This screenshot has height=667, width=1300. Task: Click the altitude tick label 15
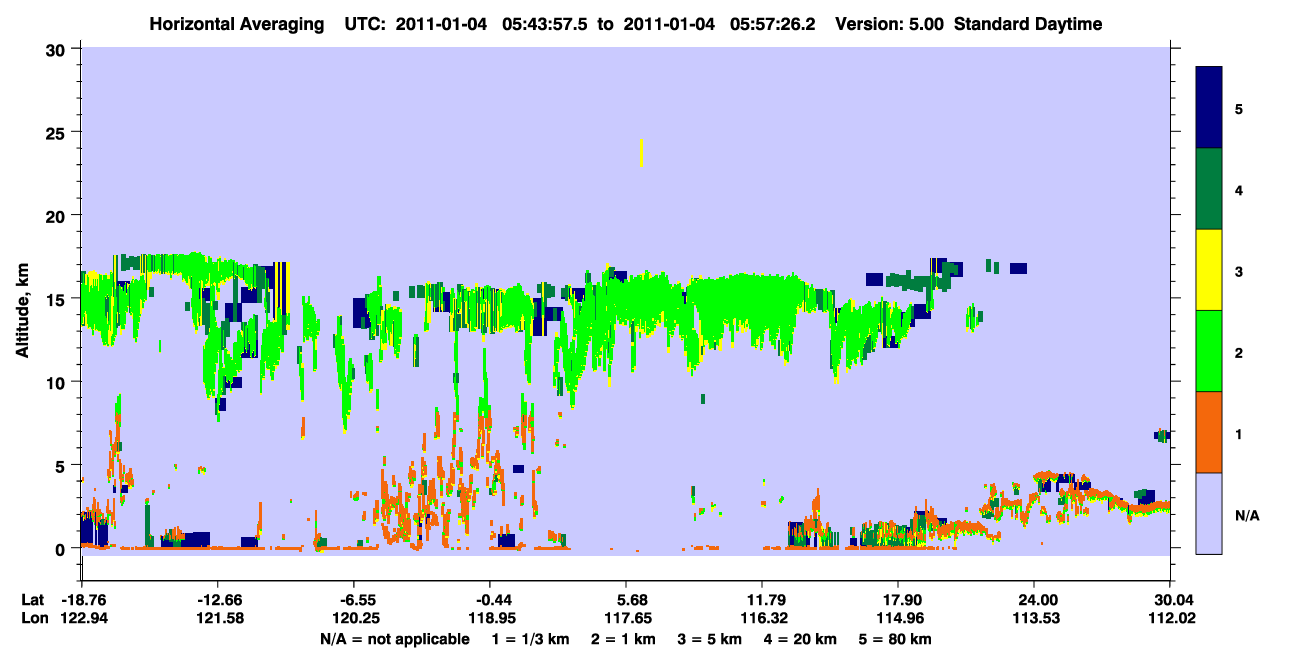(x=58, y=299)
